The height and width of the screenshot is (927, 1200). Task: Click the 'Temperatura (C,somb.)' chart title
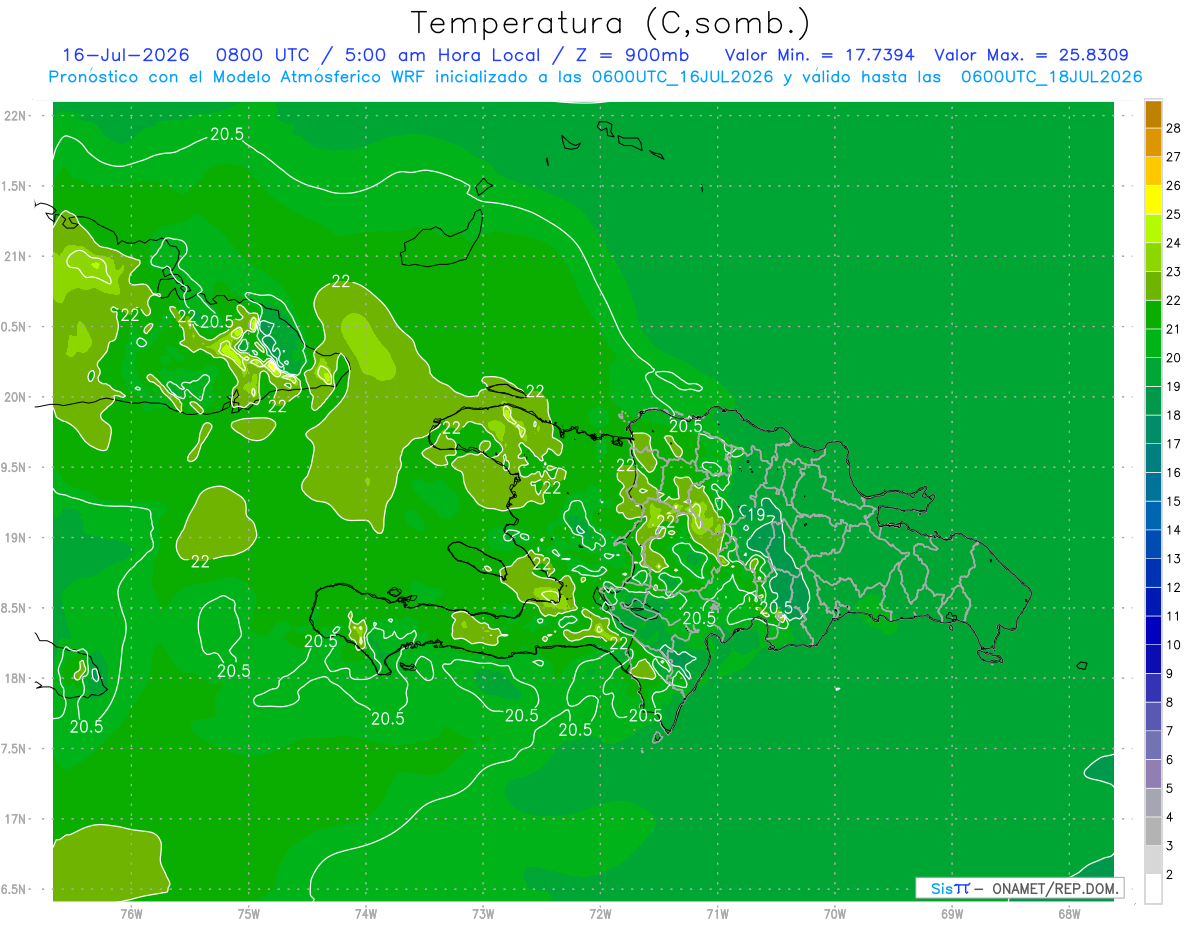click(x=611, y=23)
